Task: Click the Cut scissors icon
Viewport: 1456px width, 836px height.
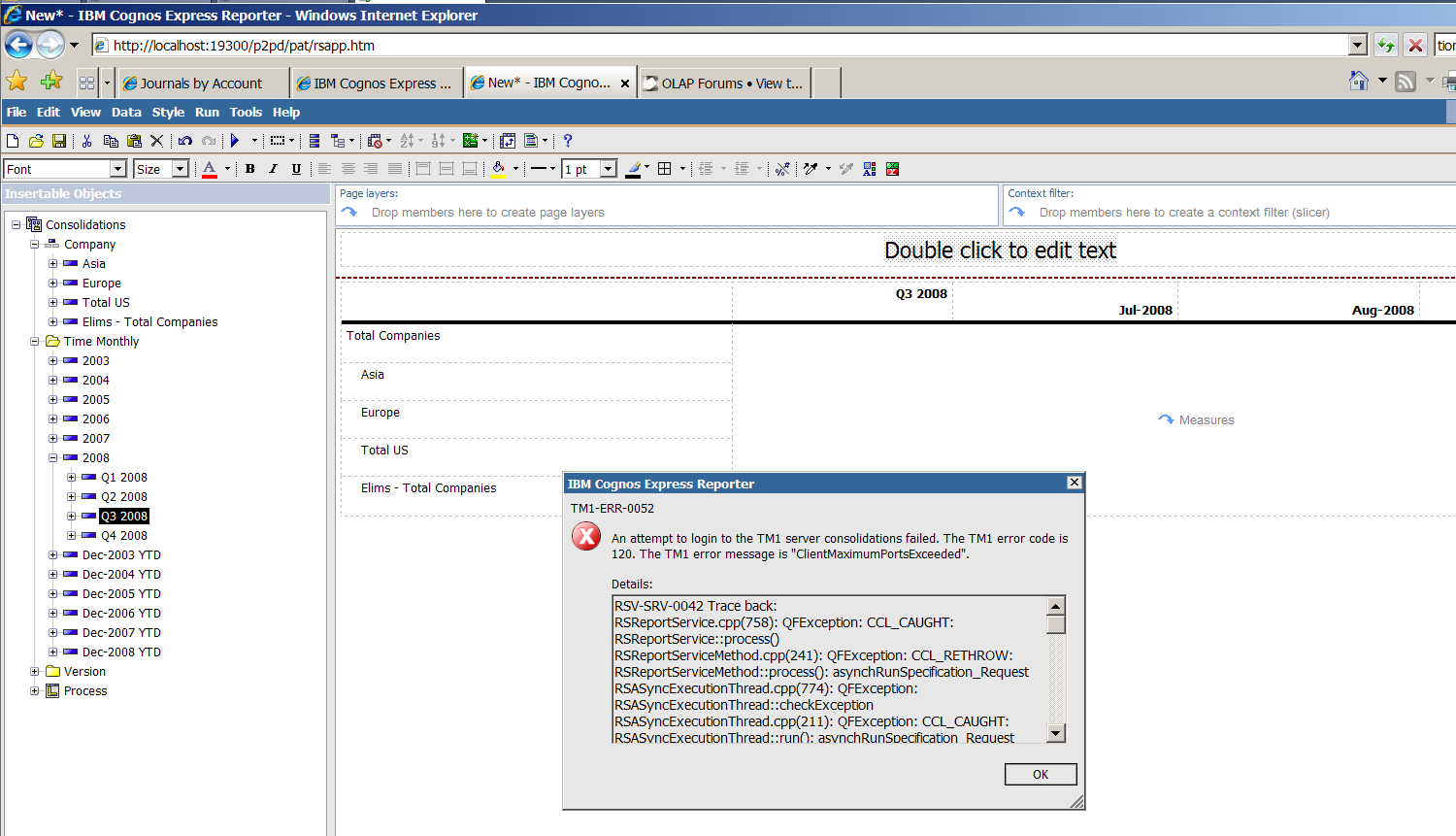Action: (x=86, y=141)
